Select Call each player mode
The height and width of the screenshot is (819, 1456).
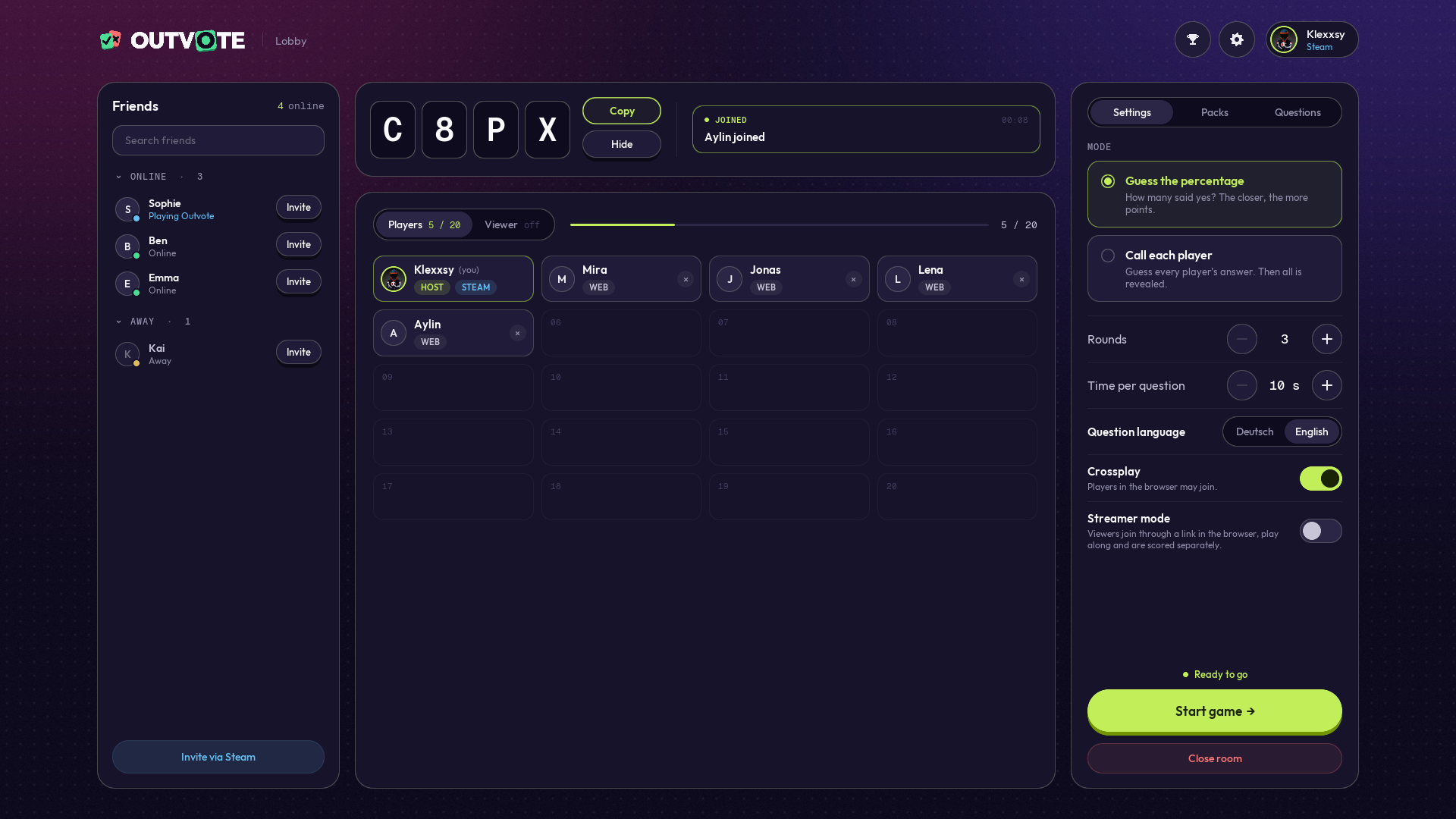coord(1215,268)
